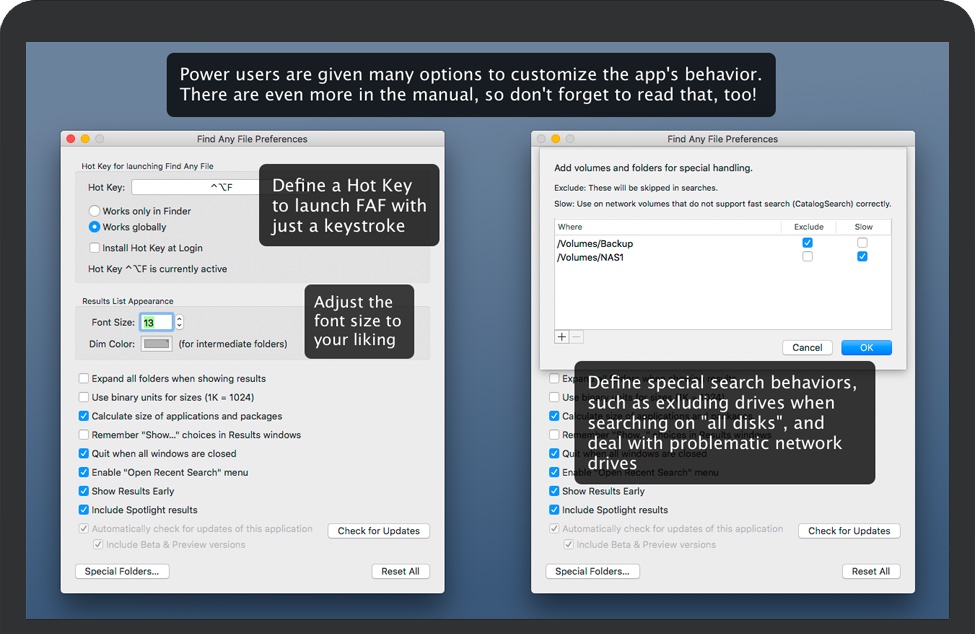The height and width of the screenshot is (634, 975).
Task: Click "Reset All" in the left window
Action: [400, 571]
